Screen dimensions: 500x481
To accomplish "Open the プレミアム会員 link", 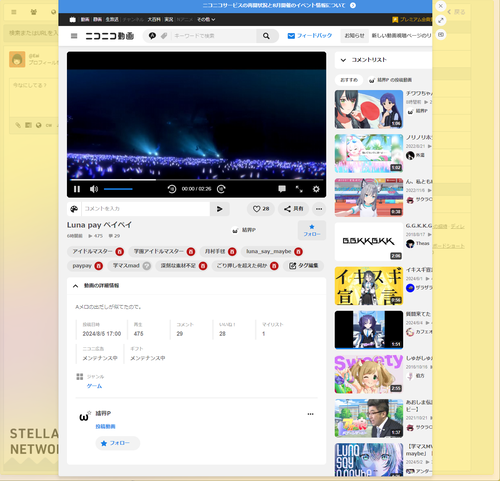I will 412,20.
